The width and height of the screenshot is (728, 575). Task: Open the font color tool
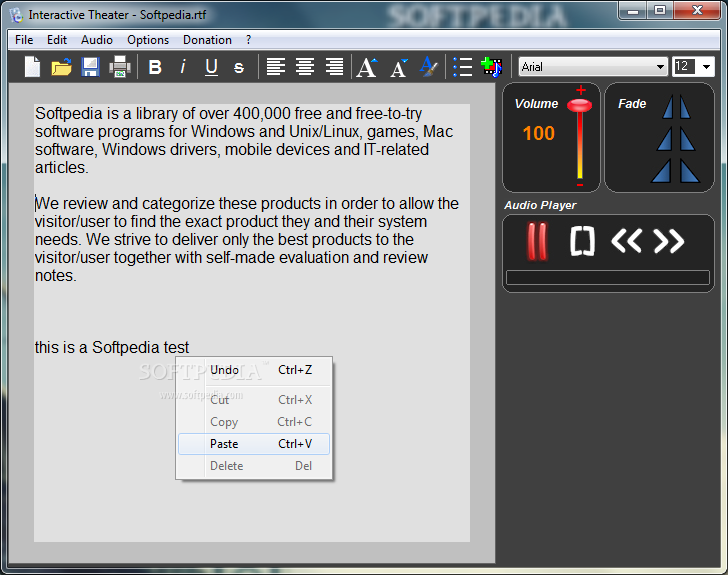pyautogui.click(x=428, y=67)
